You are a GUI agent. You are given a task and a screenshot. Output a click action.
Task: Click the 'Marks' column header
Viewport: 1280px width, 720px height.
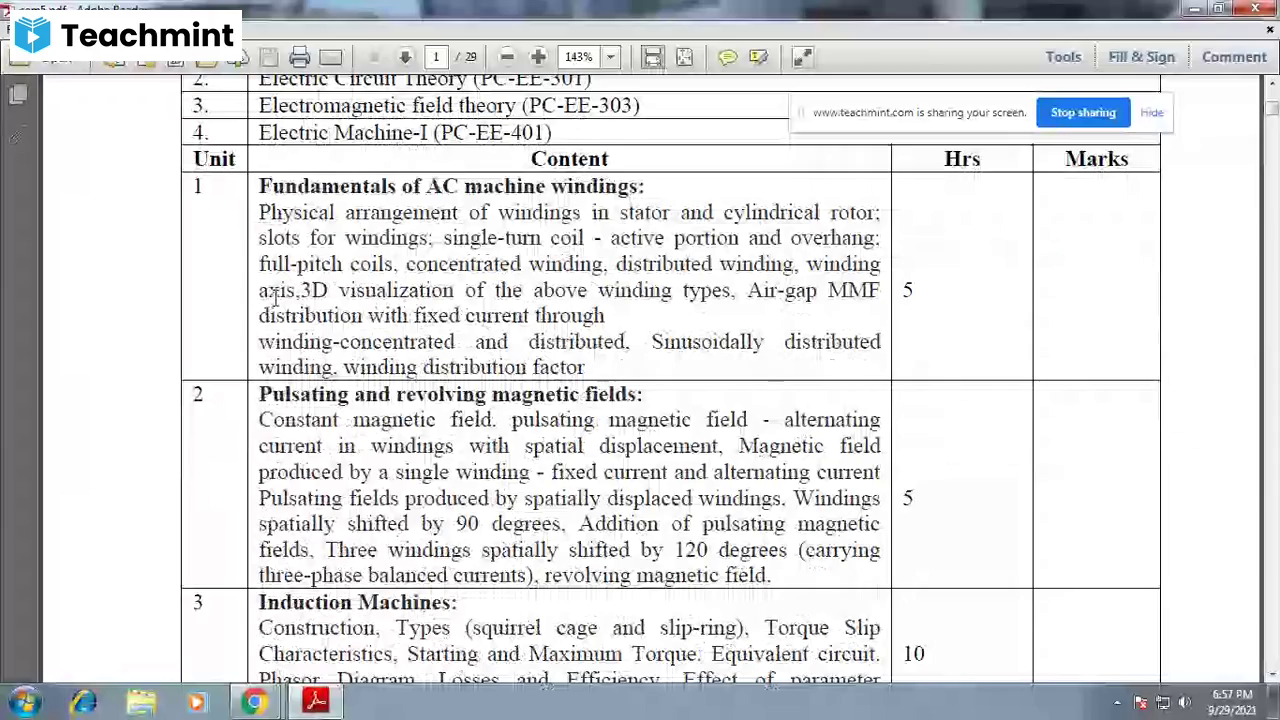(1097, 159)
